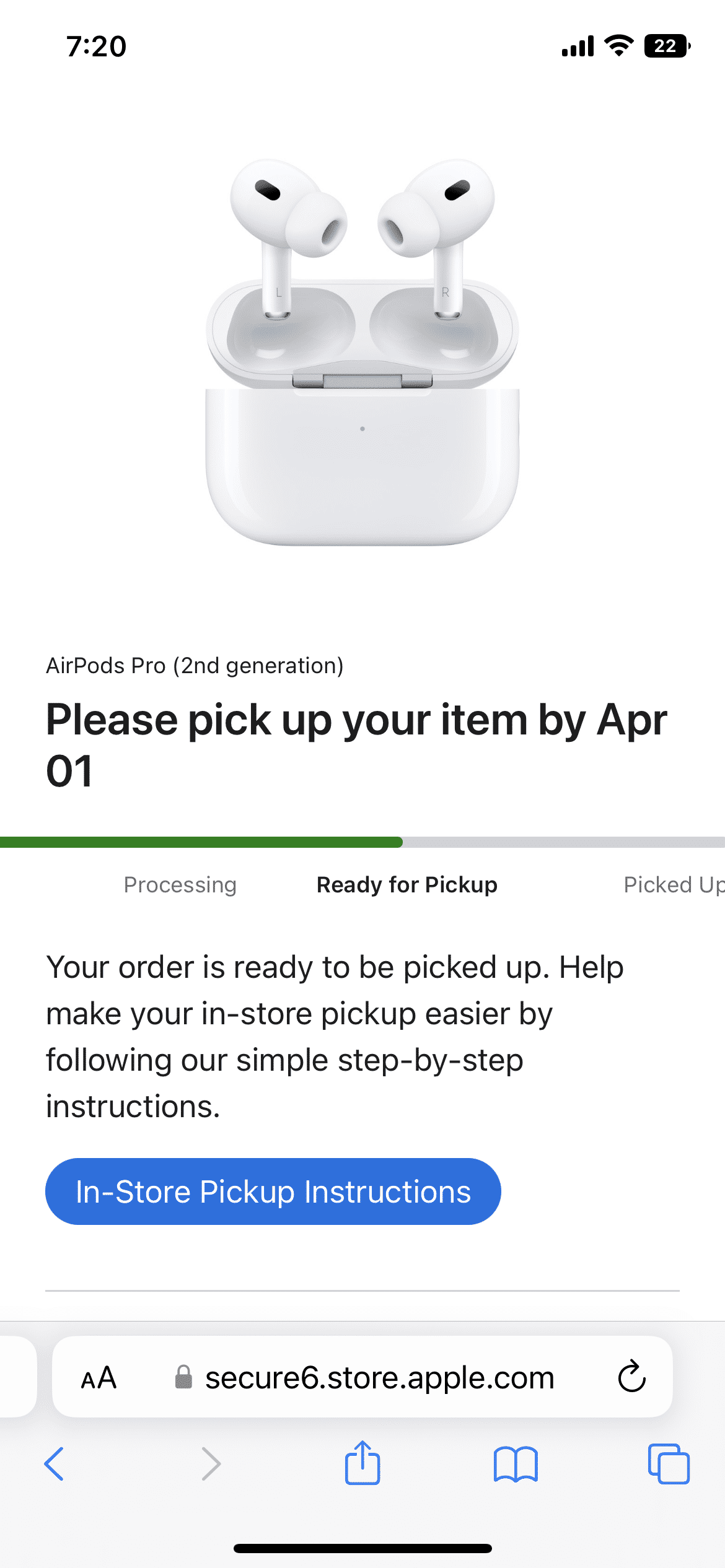Screen dimensions: 725x1568
Task: Tap the 7:20 clock in status bar
Action: (97, 46)
